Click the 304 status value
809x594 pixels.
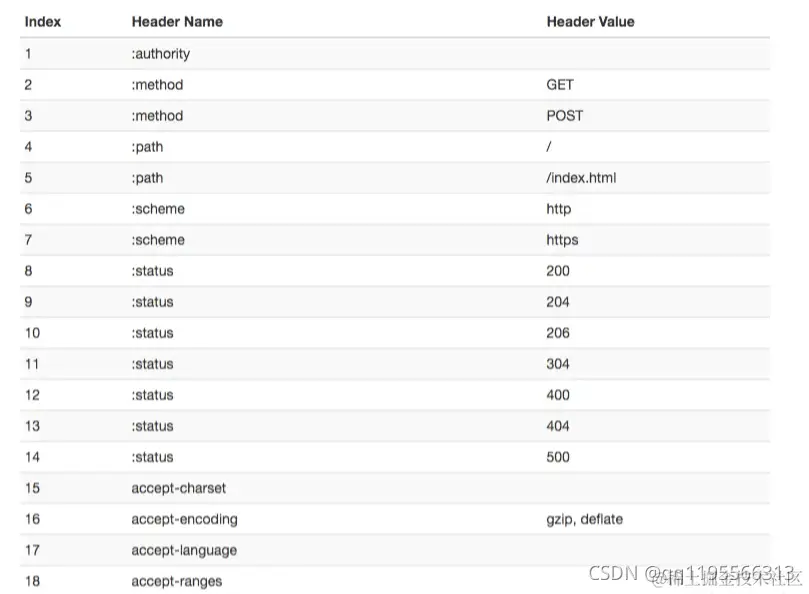click(x=558, y=364)
